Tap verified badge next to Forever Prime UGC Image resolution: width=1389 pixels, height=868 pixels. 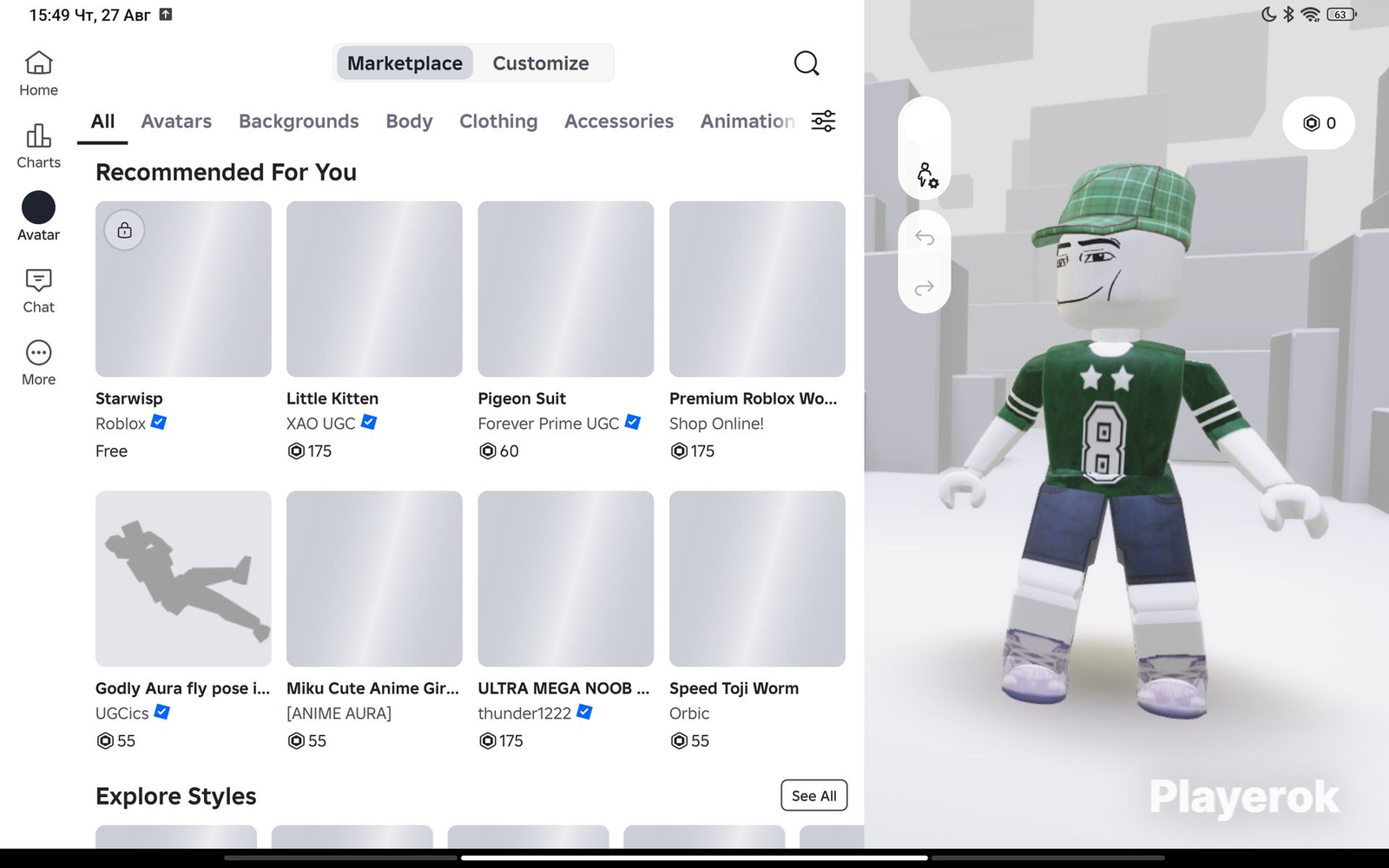633,423
